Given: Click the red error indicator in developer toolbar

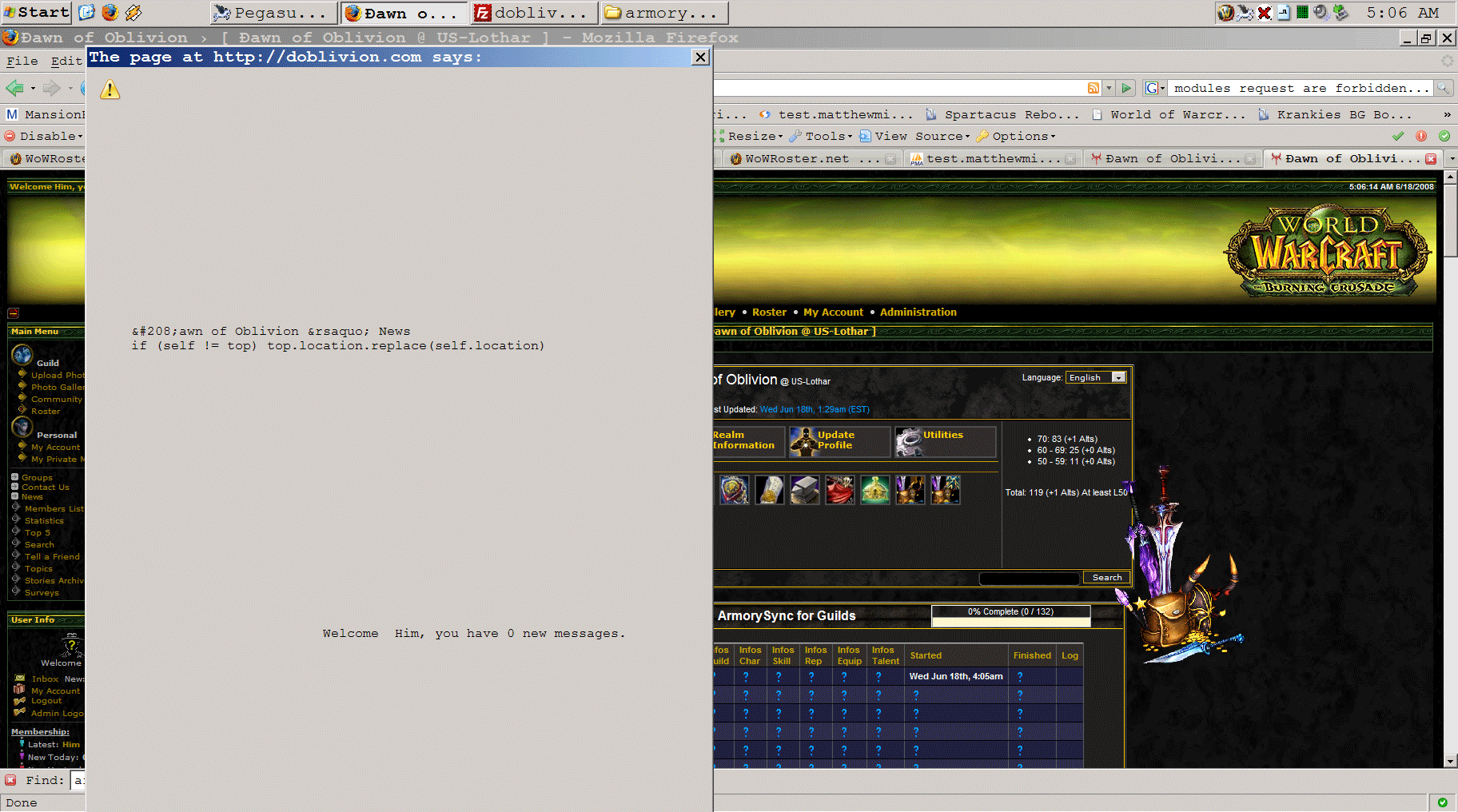Looking at the screenshot, I should 1421,136.
